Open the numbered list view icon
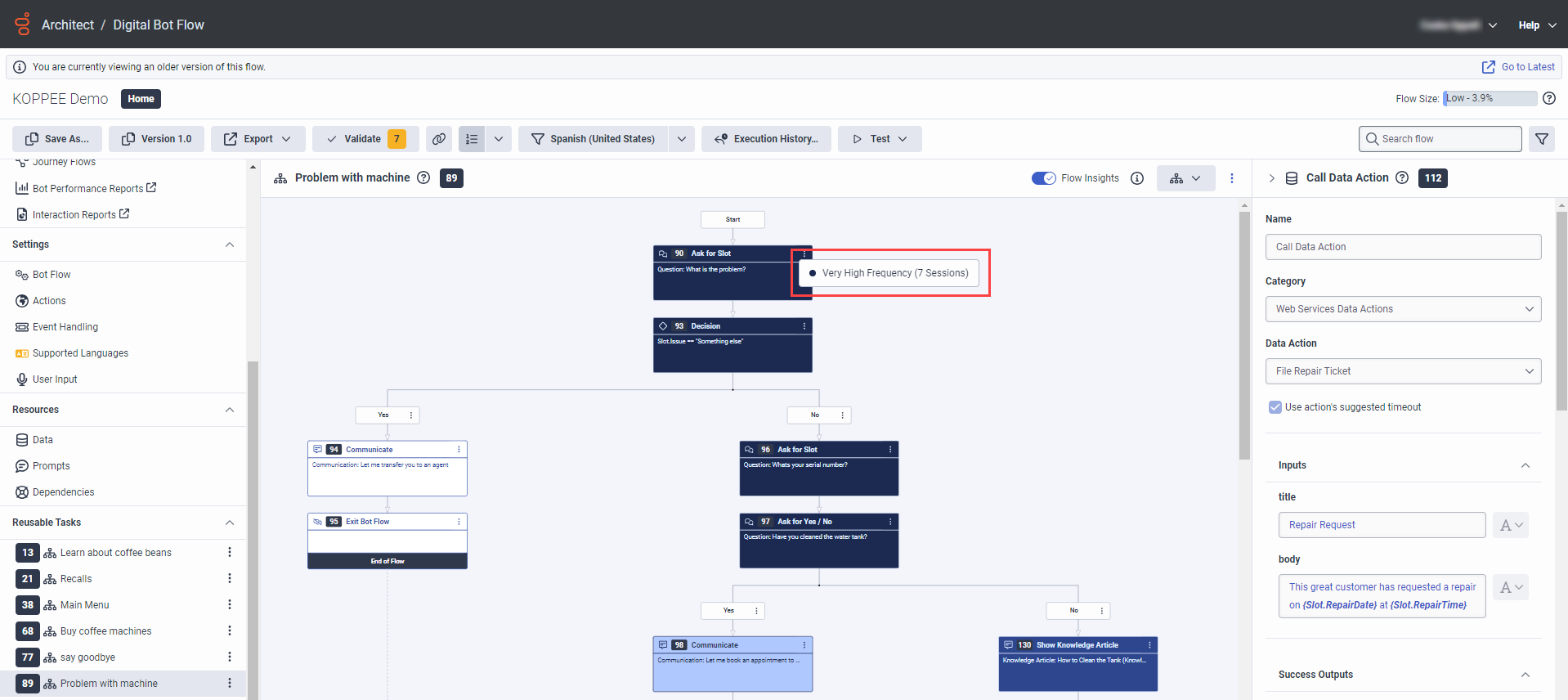Image resolution: width=1568 pixels, height=700 pixels. tap(472, 139)
